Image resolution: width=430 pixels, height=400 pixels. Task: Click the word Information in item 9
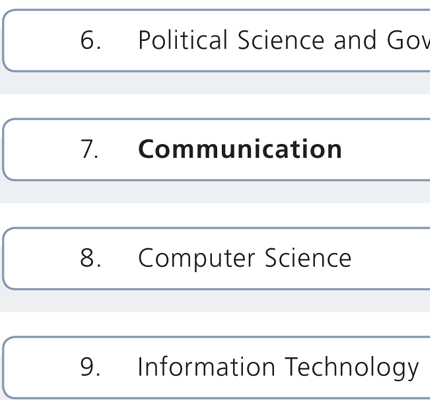(x=206, y=367)
